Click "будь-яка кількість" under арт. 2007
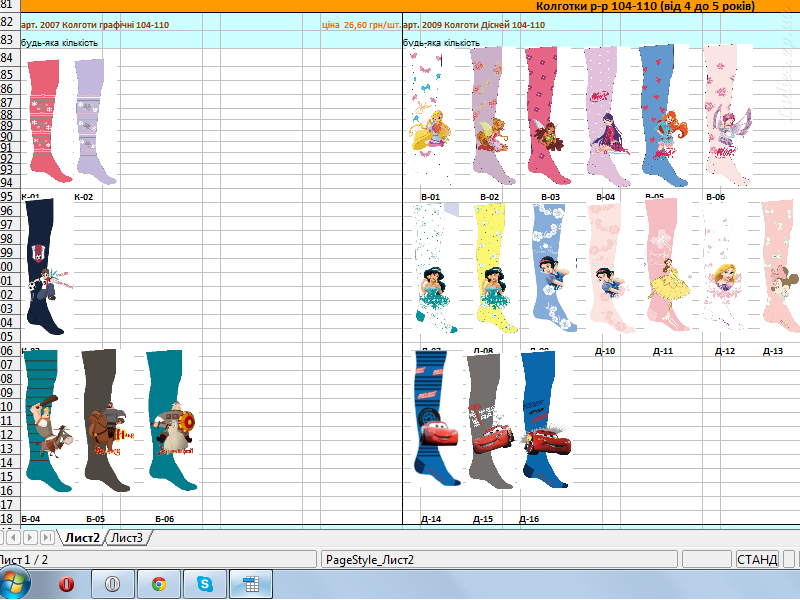The width and height of the screenshot is (800, 600). (x=59, y=43)
